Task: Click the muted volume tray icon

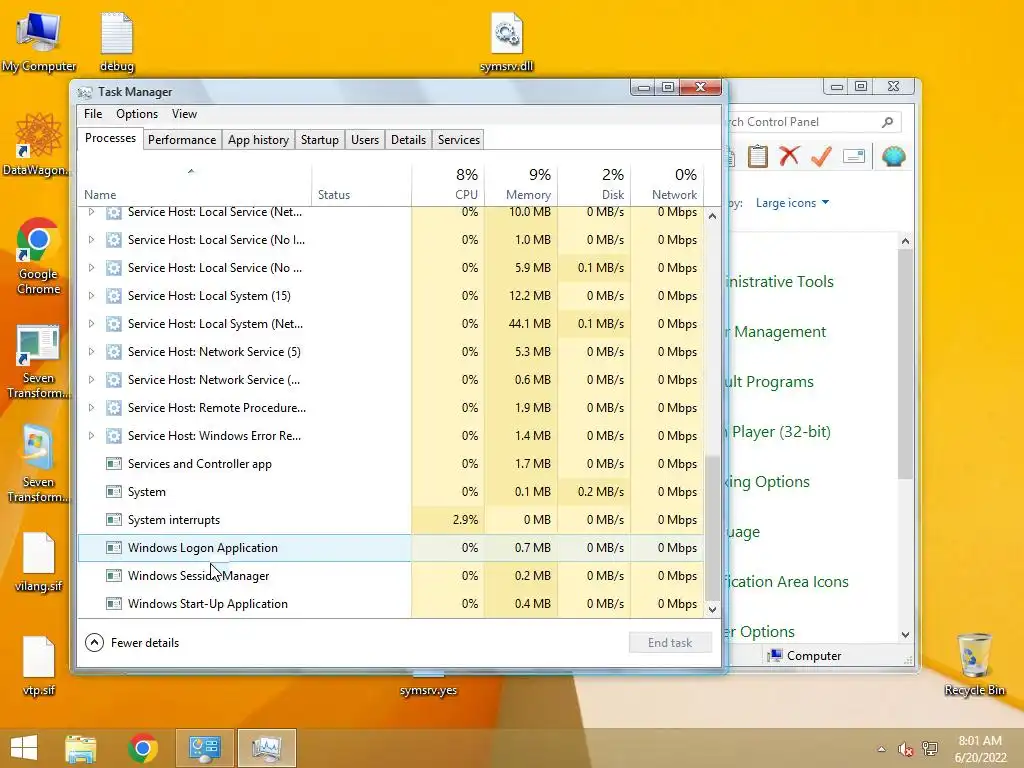Action: (905, 749)
